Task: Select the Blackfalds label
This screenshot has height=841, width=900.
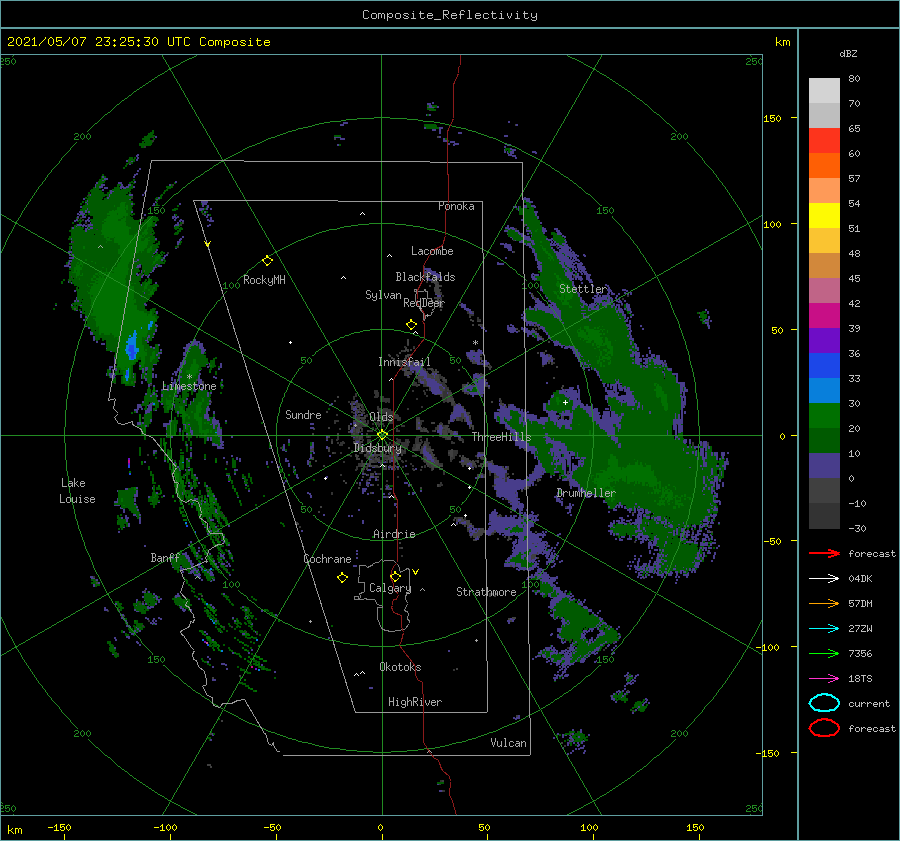Action: (x=425, y=277)
